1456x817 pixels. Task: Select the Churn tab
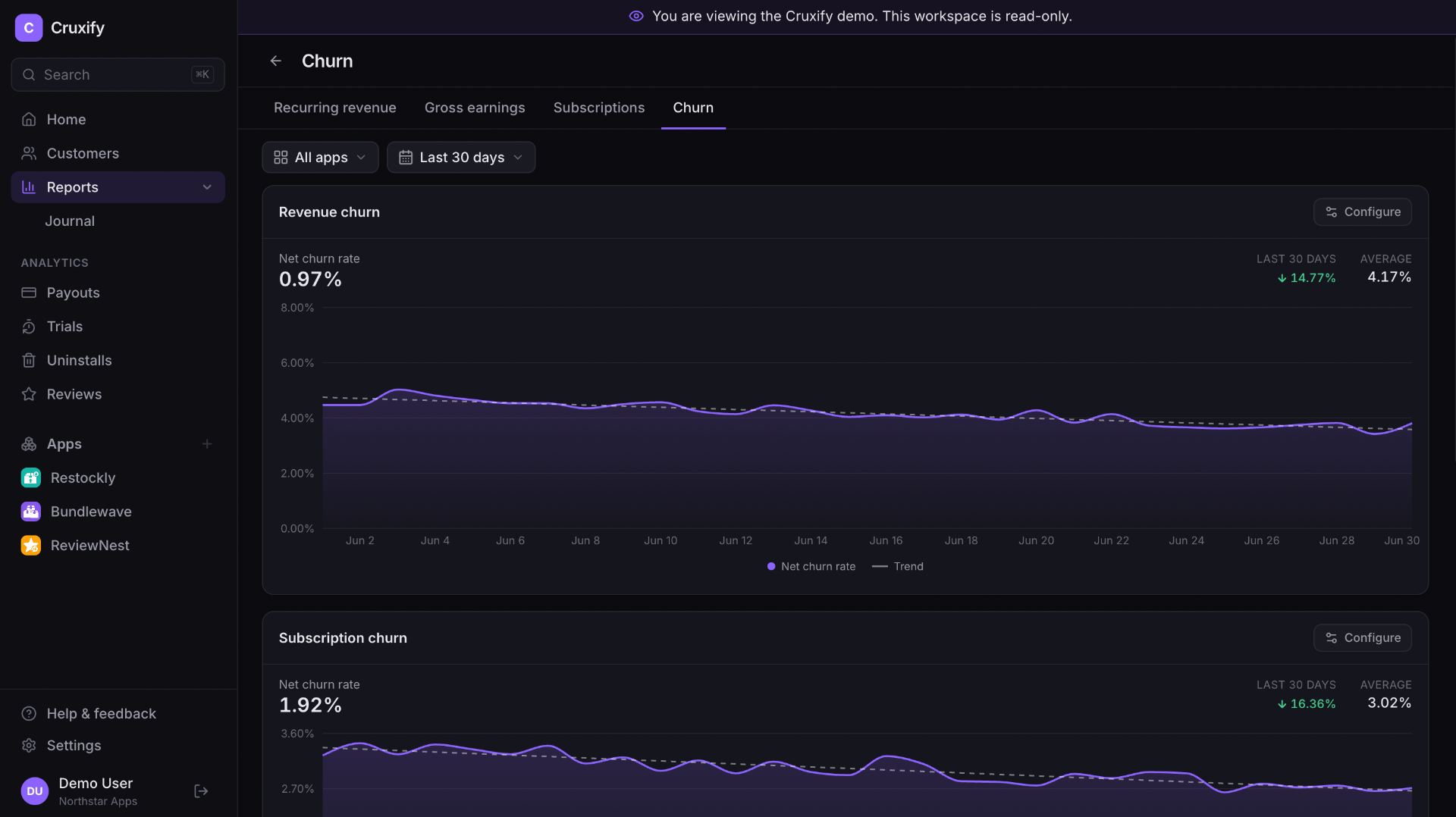tap(693, 108)
